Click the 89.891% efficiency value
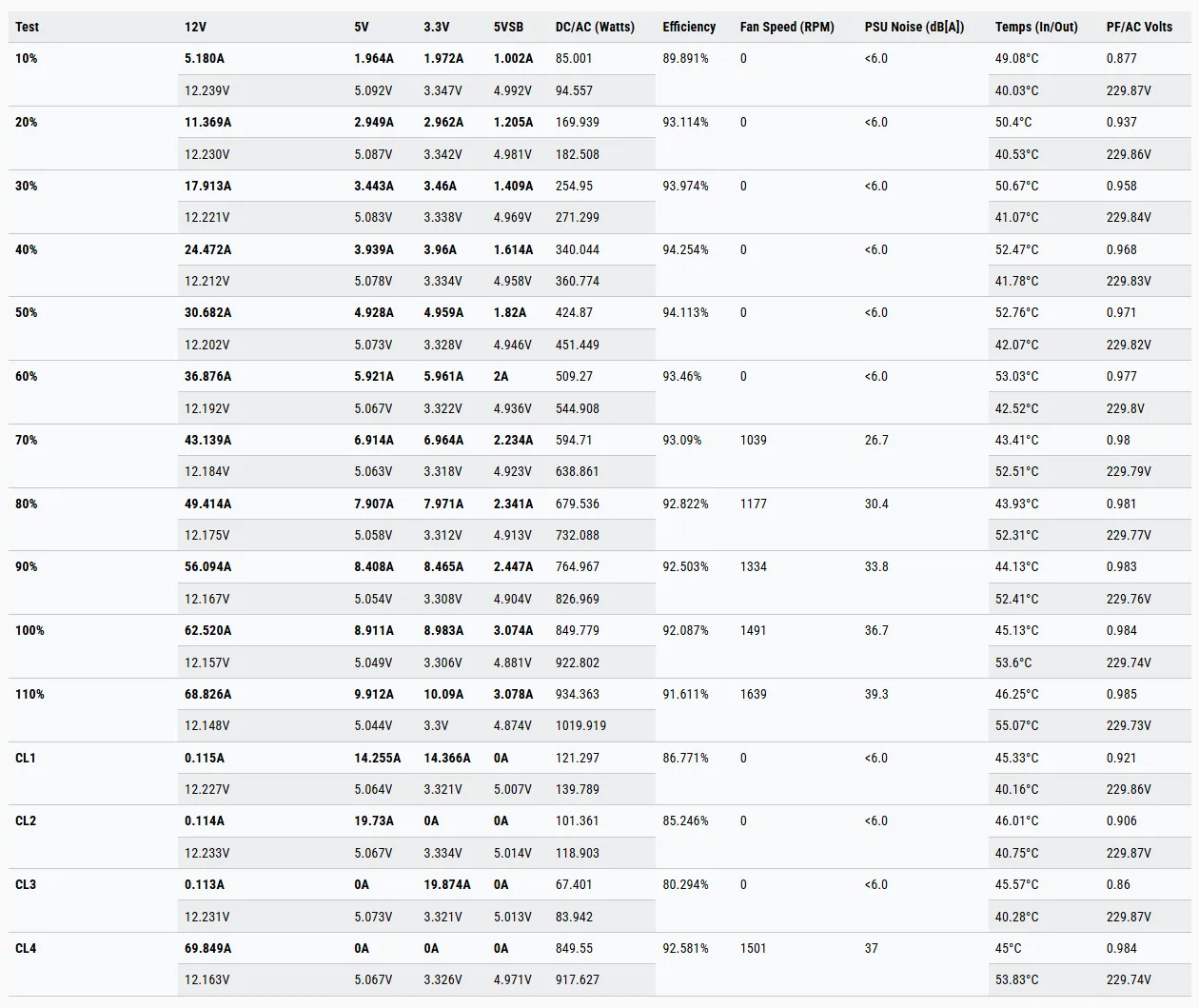This screenshot has height=1008, width=1199. tap(685, 58)
